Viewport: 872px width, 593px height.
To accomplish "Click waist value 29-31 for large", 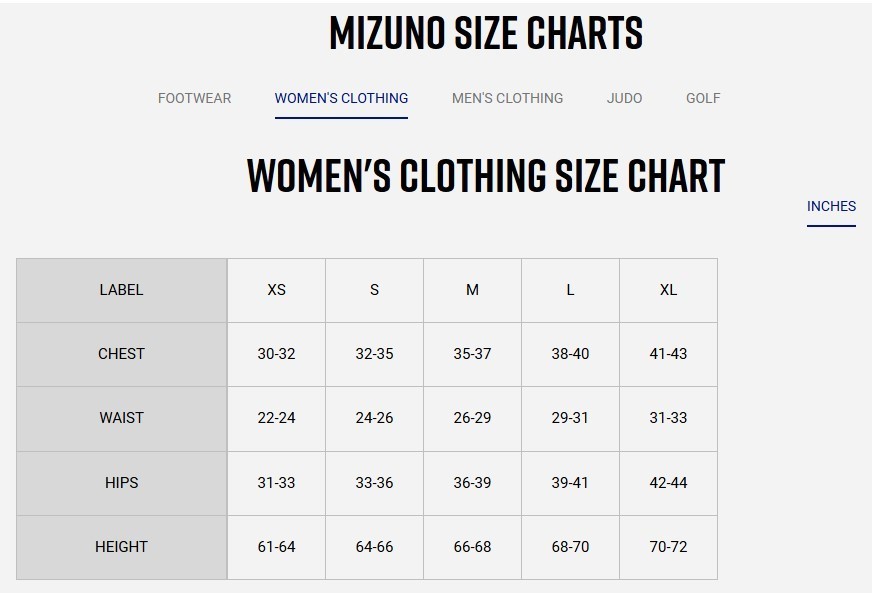I will (x=570, y=418).
